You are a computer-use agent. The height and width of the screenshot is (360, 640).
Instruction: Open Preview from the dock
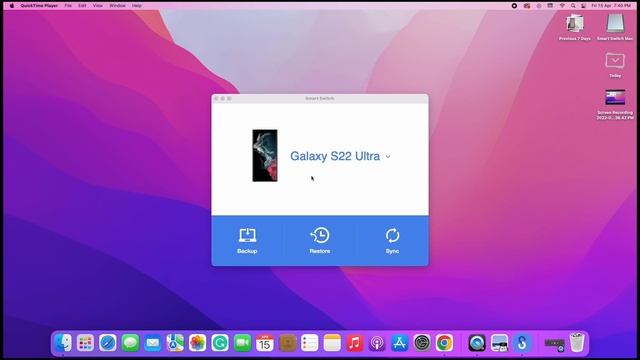(499, 343)
